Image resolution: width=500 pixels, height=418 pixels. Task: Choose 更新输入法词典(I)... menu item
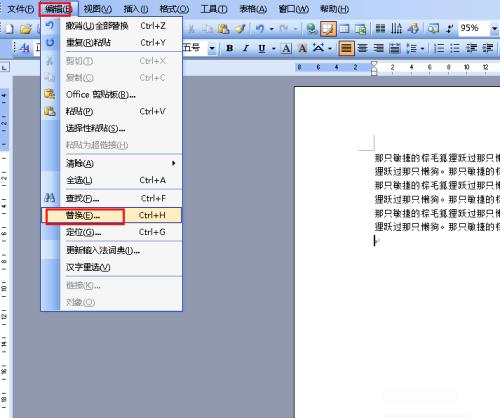[112, 250]
